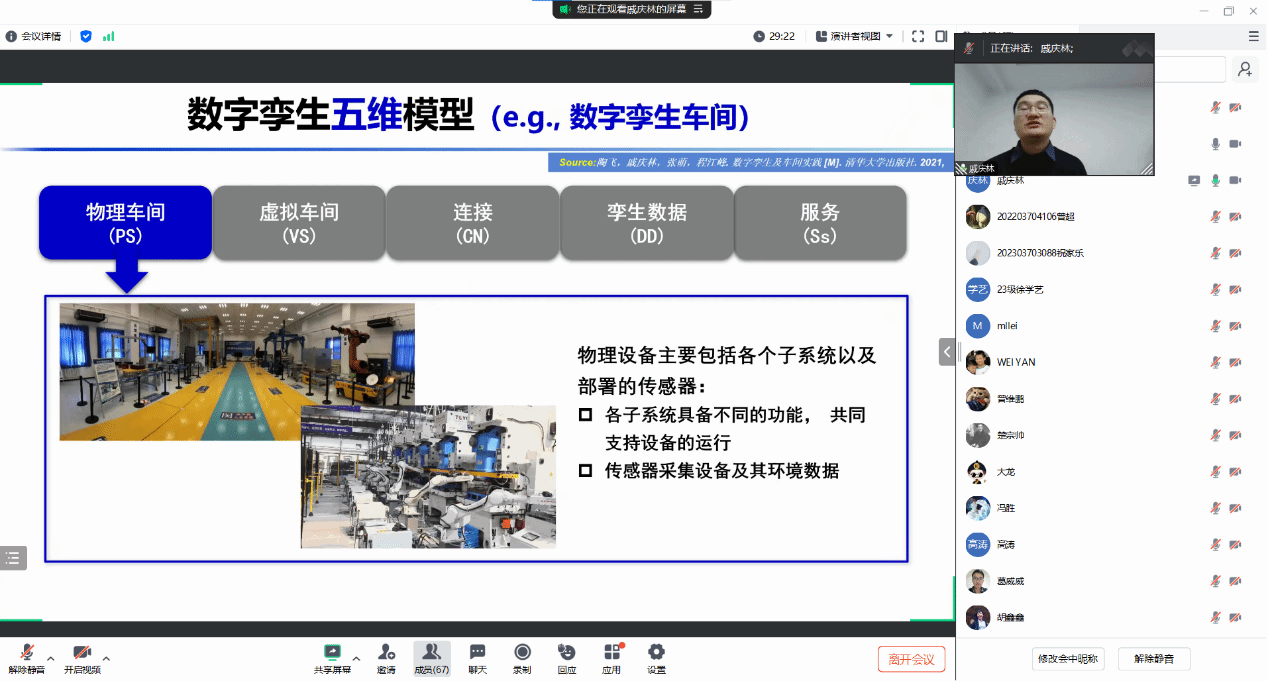Toggle the side panel icon in top bar

click(x=941, y=36)
